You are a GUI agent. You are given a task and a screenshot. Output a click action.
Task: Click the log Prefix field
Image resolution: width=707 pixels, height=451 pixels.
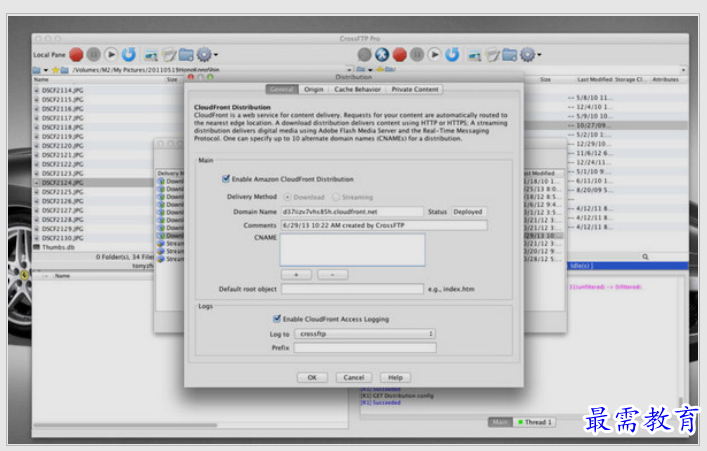pyautogui.click(x=365, y=347)
